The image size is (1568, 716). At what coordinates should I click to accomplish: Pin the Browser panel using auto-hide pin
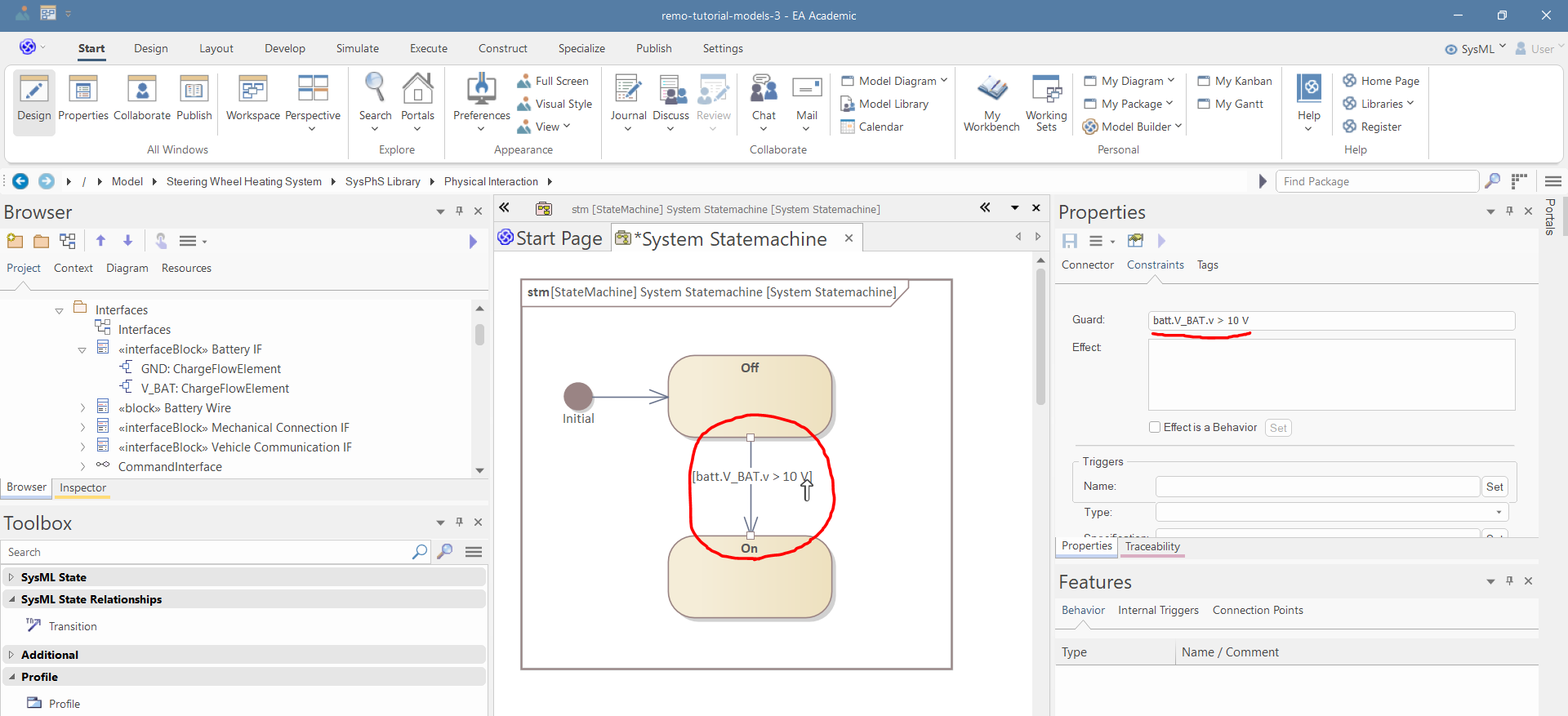click(x=459, y=211)
